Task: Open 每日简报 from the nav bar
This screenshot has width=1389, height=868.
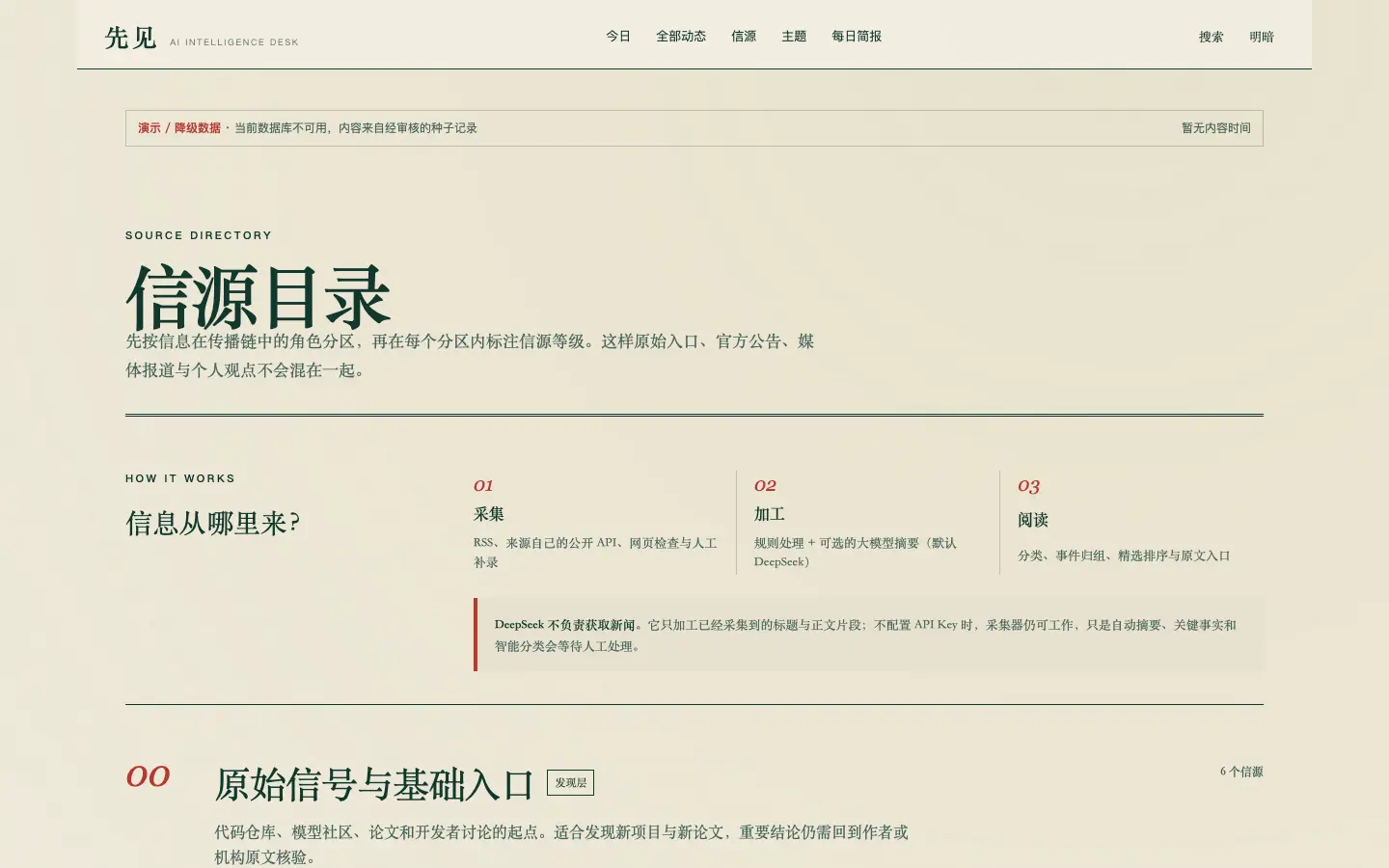Action: tap(857, 37)
